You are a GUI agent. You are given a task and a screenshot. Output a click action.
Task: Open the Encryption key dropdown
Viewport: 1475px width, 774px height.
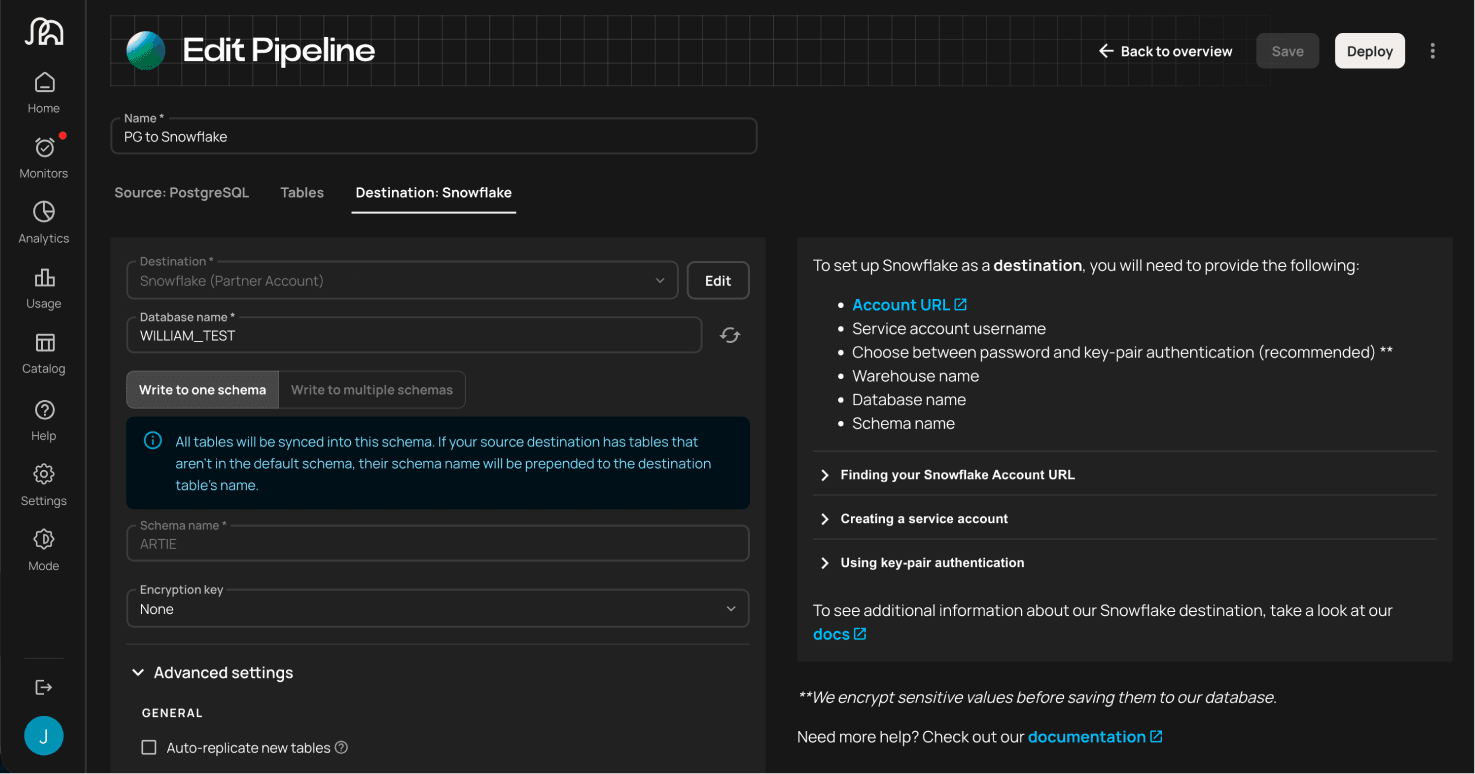point(437,608)
